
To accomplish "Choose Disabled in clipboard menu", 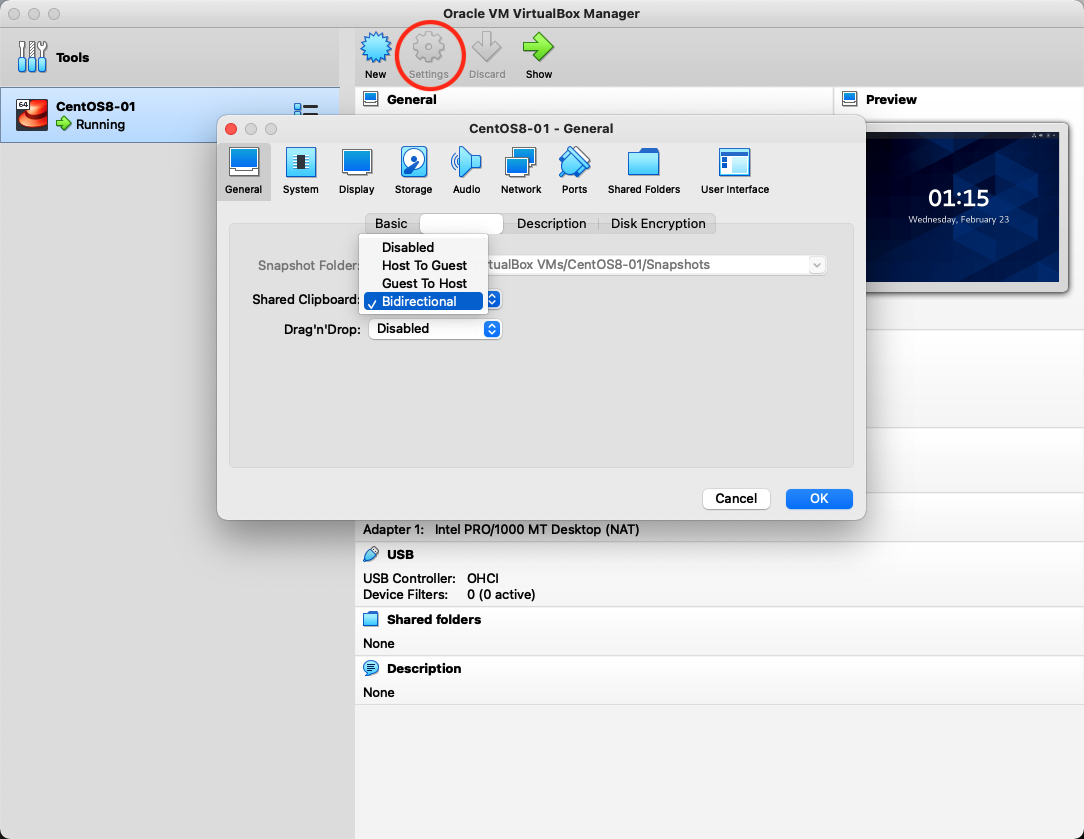I will pos(423,247).
